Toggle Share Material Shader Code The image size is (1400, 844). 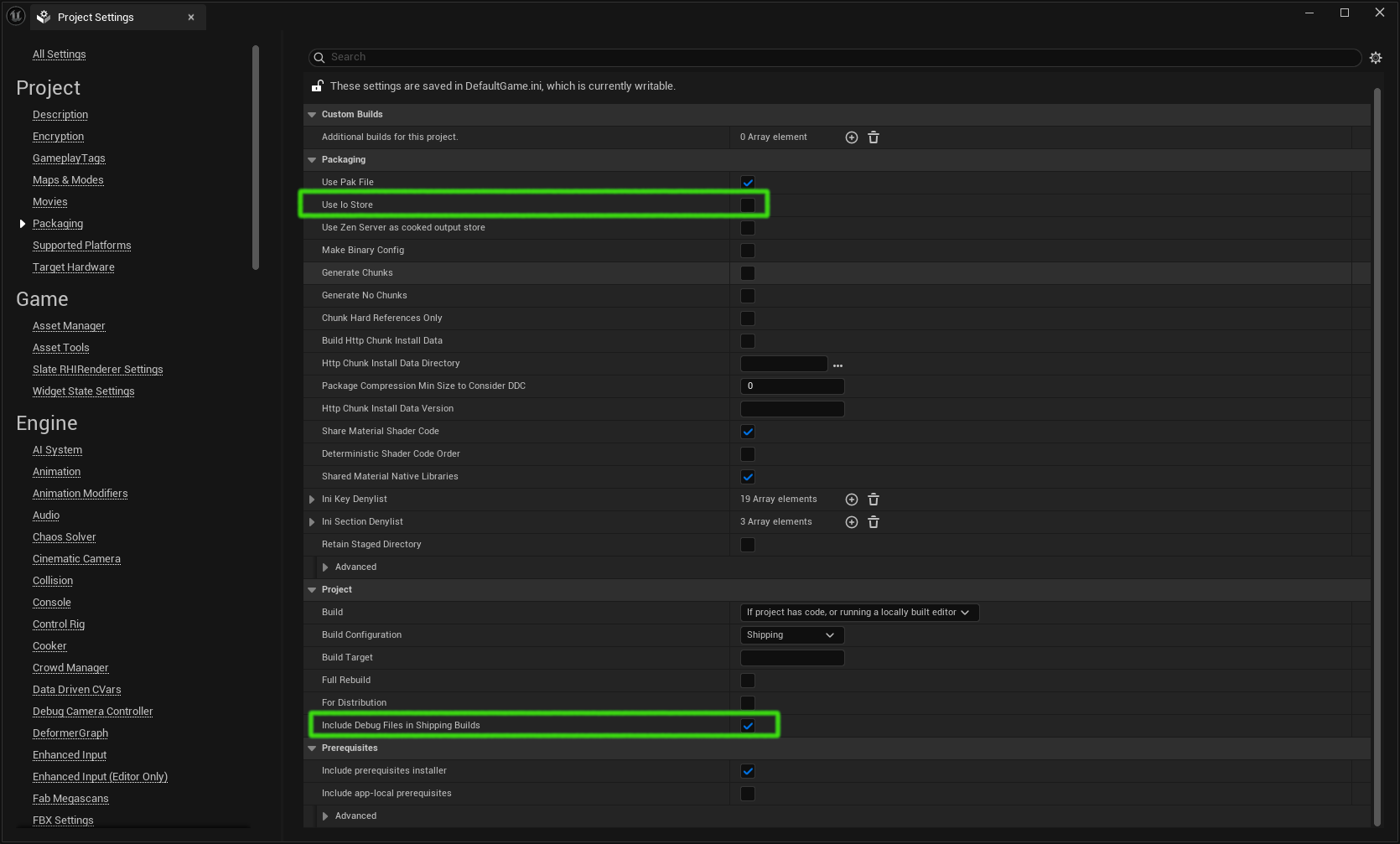pos(748,432)
